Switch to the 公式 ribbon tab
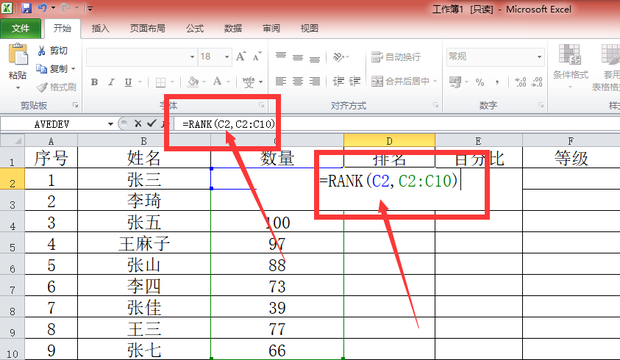This screenshot has width=620, height=360. coord(195,28)
